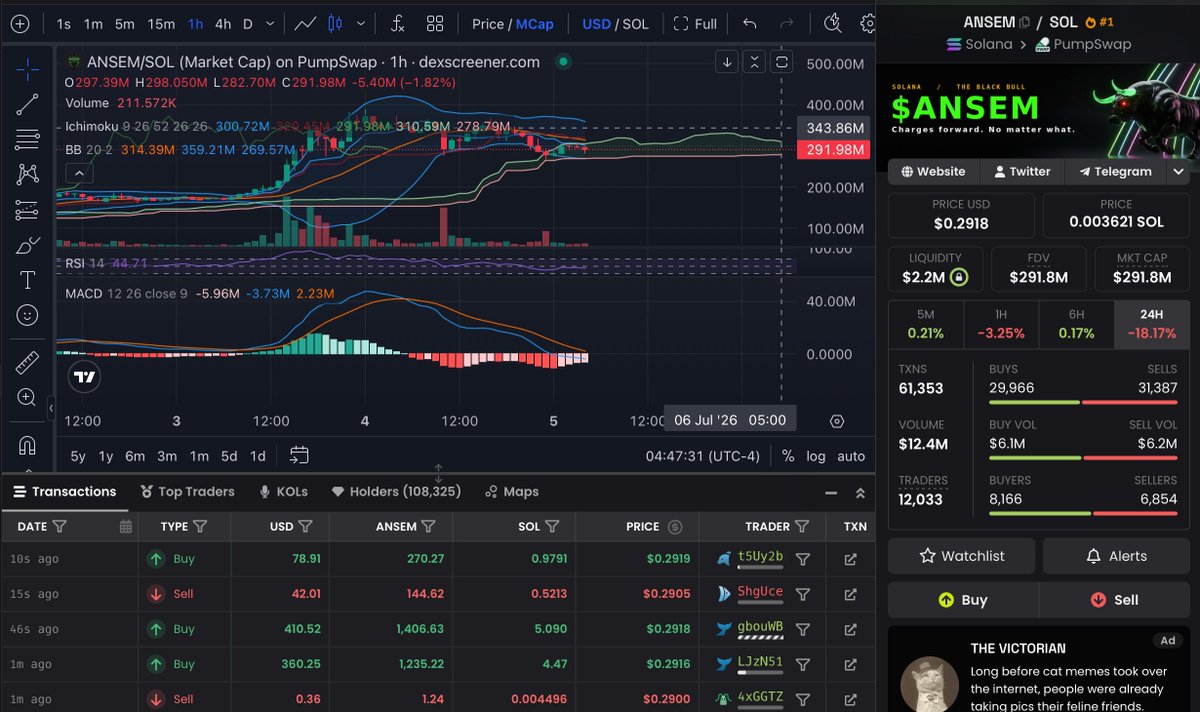Toggle percent scale on chart
Image resolution: width=1200 pixels, height=712 pixels.
tap(788, 456)
